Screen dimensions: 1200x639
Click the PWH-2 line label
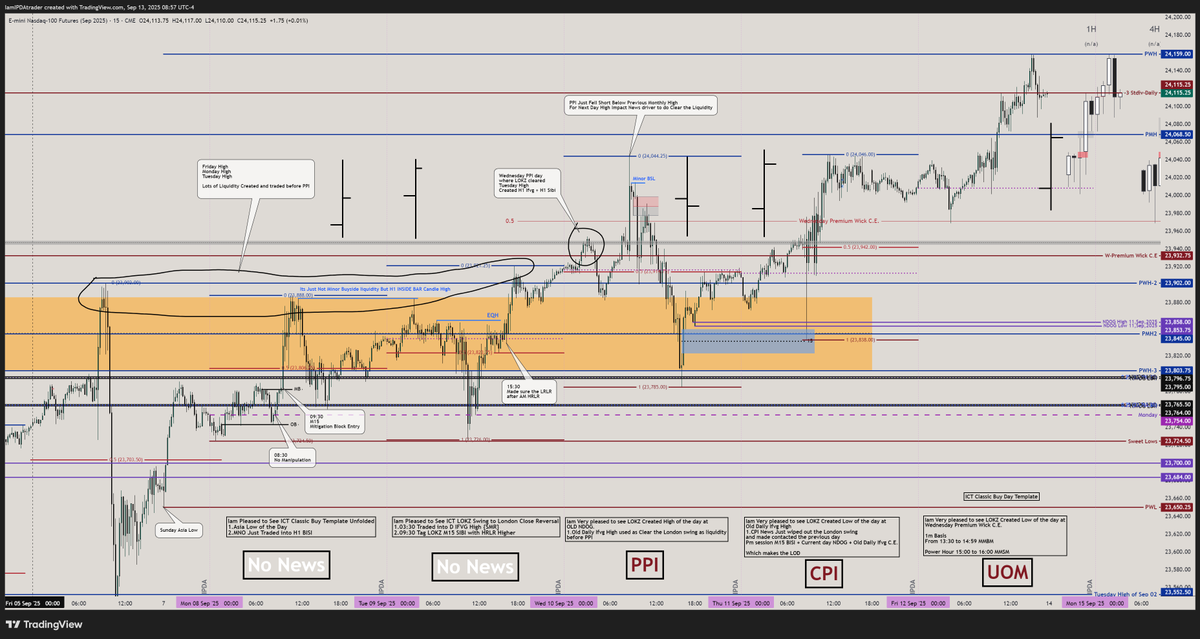tap(1149, 283)
